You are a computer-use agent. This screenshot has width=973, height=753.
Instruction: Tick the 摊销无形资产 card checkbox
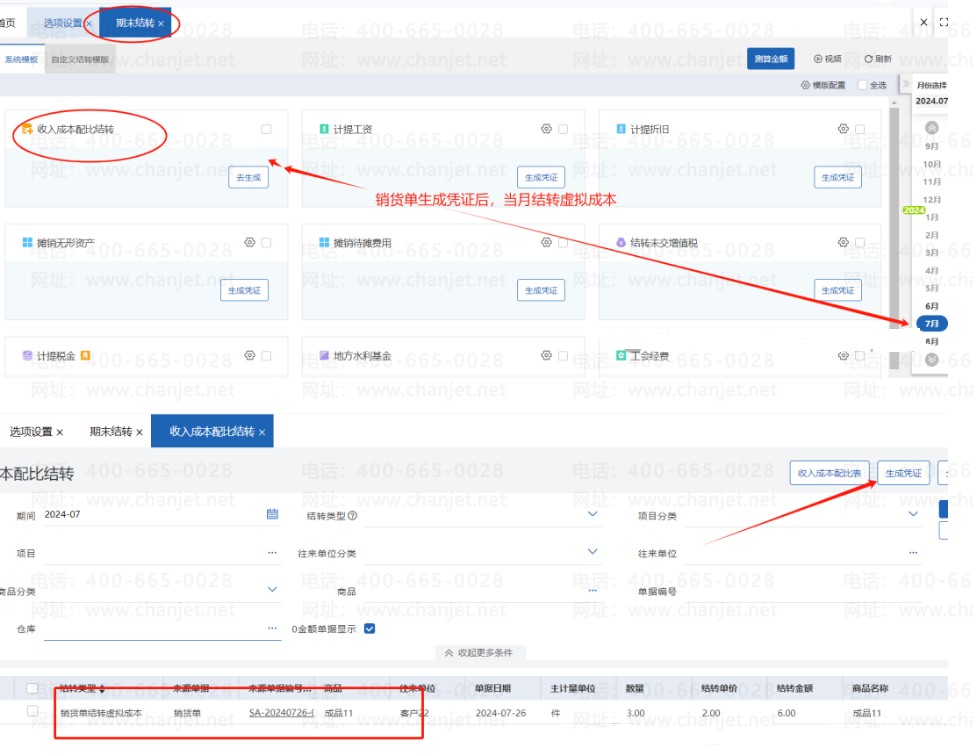[x=266, y=243]
